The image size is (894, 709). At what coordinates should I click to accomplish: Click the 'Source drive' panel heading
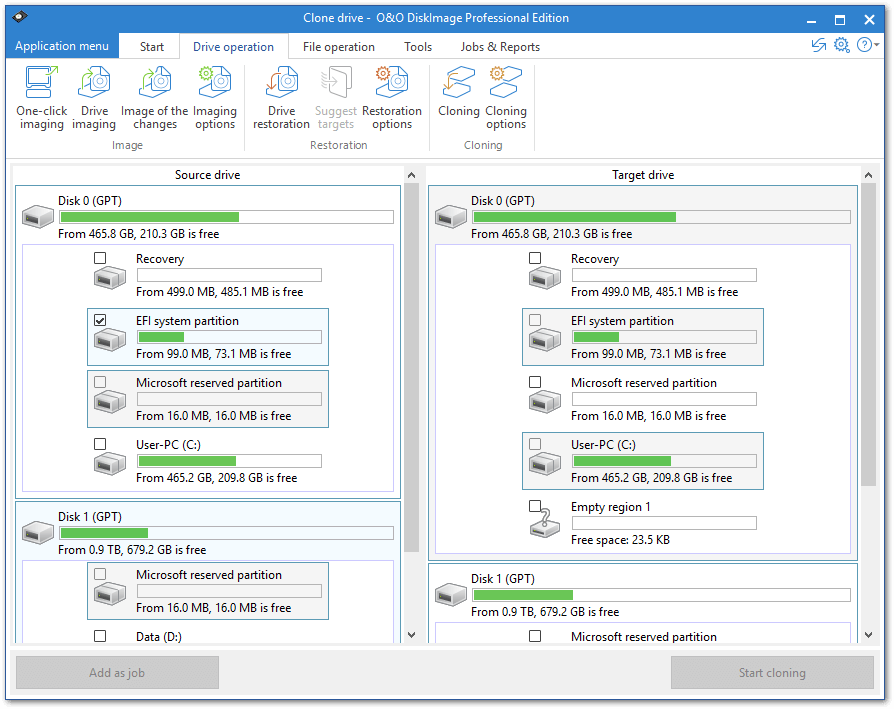pos(208,175)
